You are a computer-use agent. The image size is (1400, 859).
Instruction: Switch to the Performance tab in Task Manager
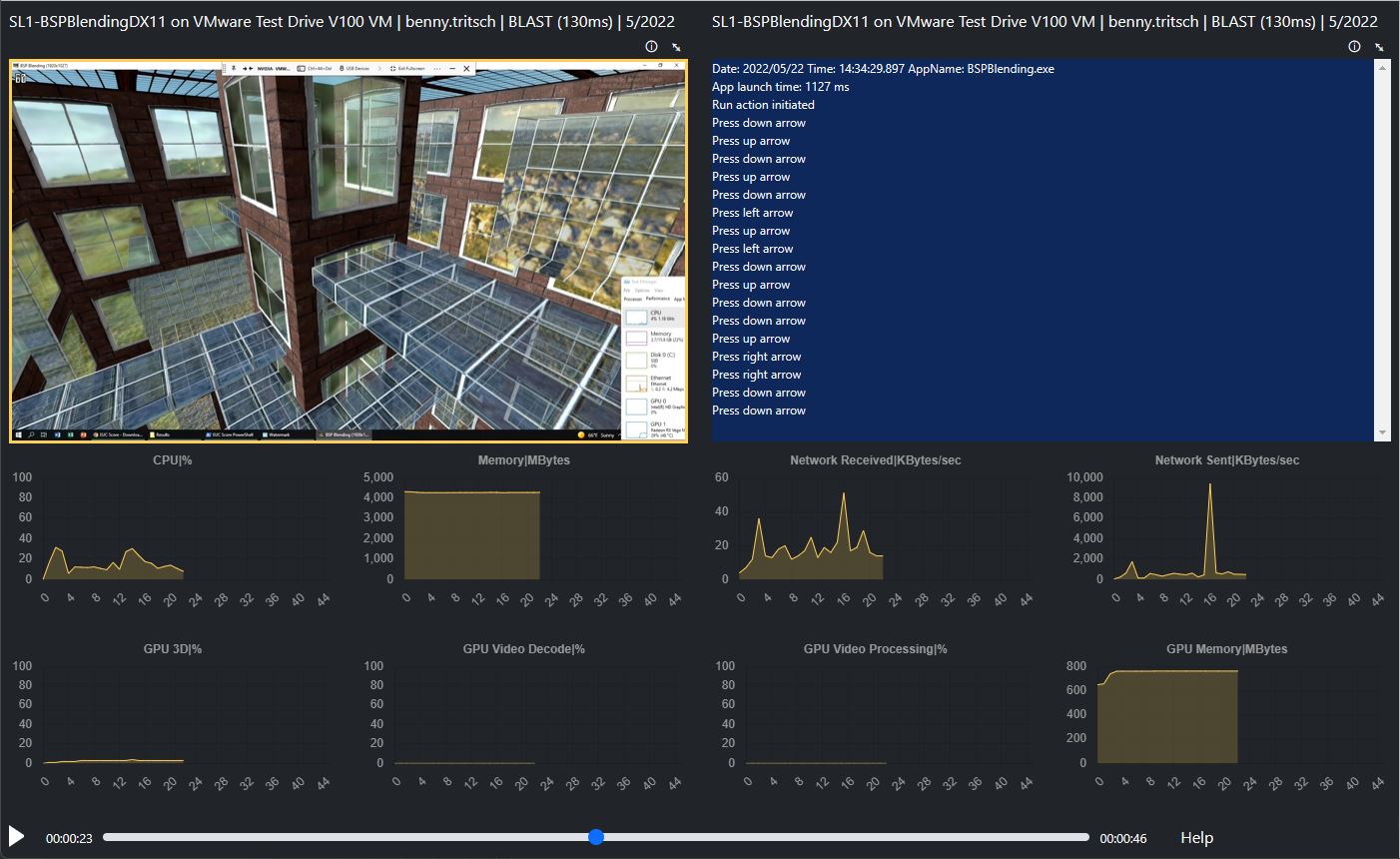658,299
